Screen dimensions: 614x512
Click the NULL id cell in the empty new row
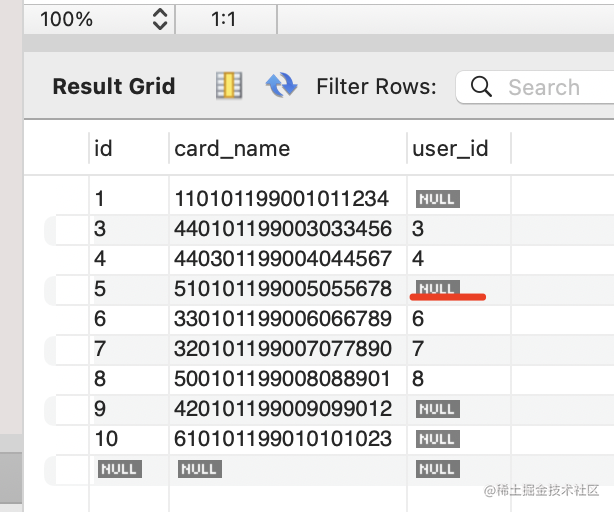coord(118,468)
